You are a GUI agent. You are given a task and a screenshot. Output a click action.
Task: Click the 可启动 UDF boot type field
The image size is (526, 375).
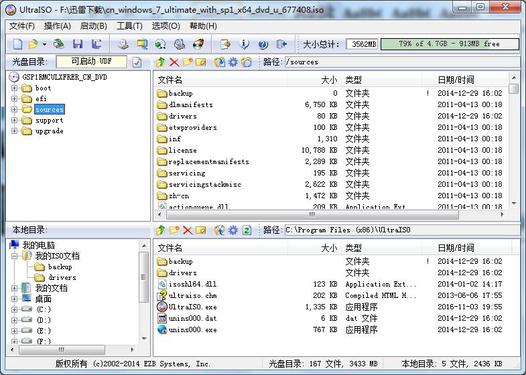click(x=92, y=62)
